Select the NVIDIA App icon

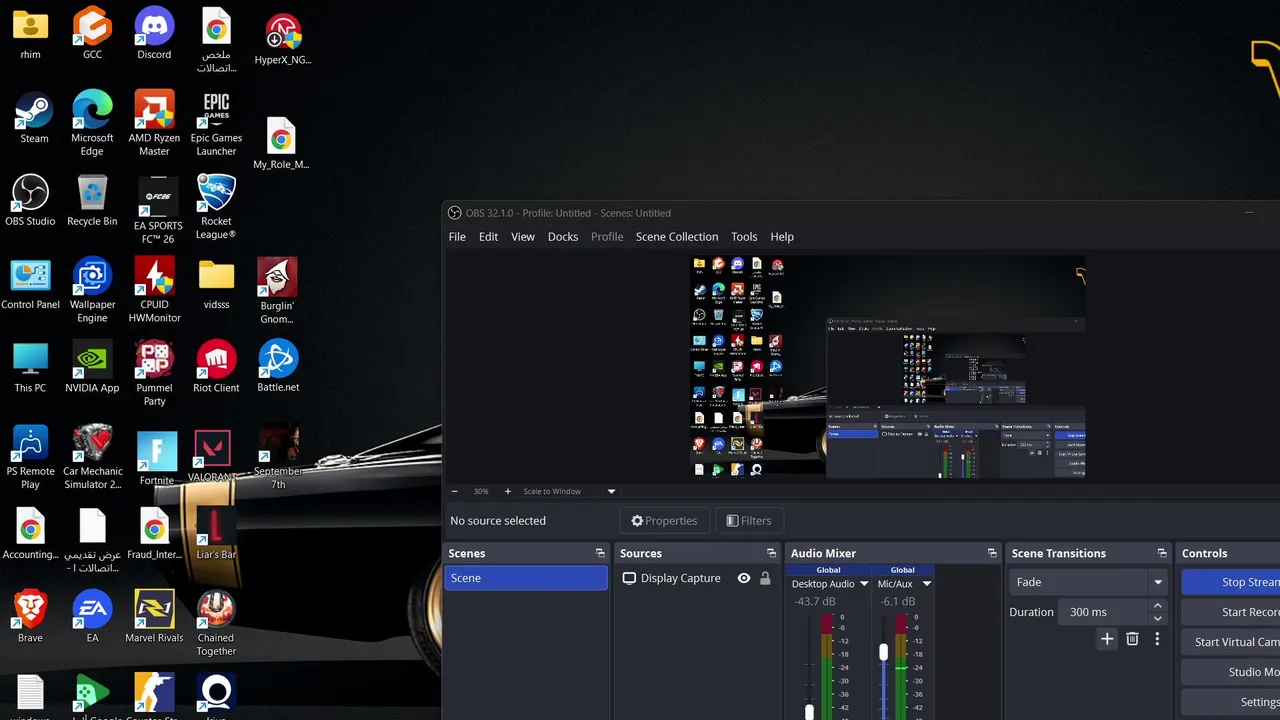(x=92, y=368)
